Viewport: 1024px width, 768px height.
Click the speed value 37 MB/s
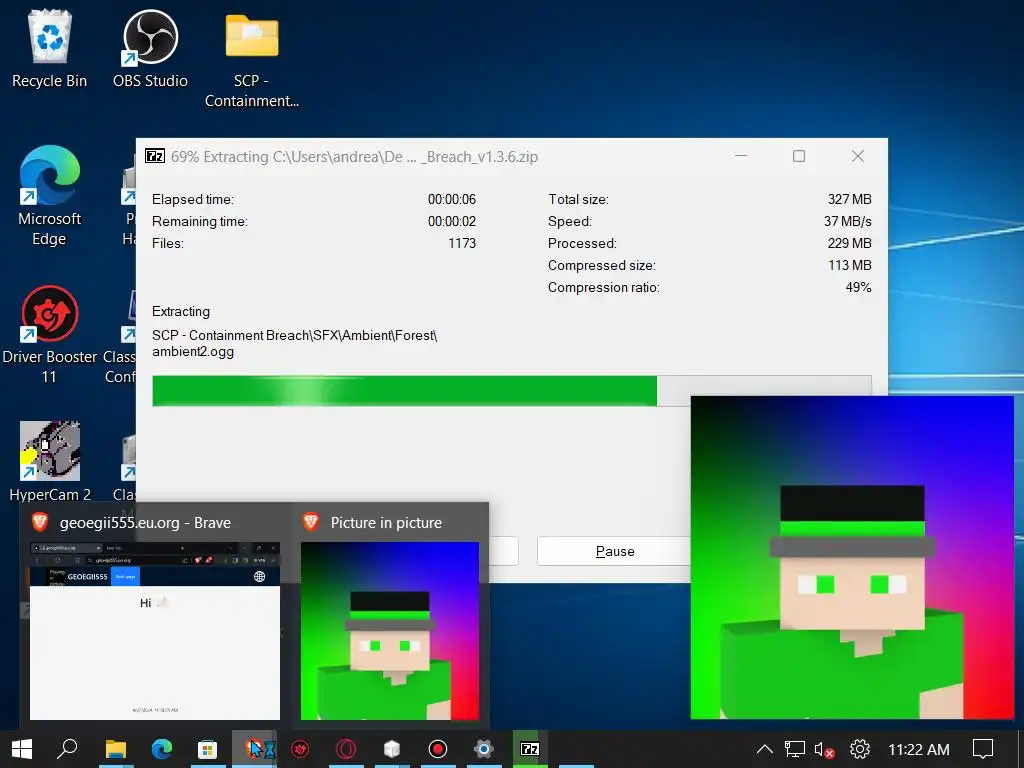(x=847, y=221)
